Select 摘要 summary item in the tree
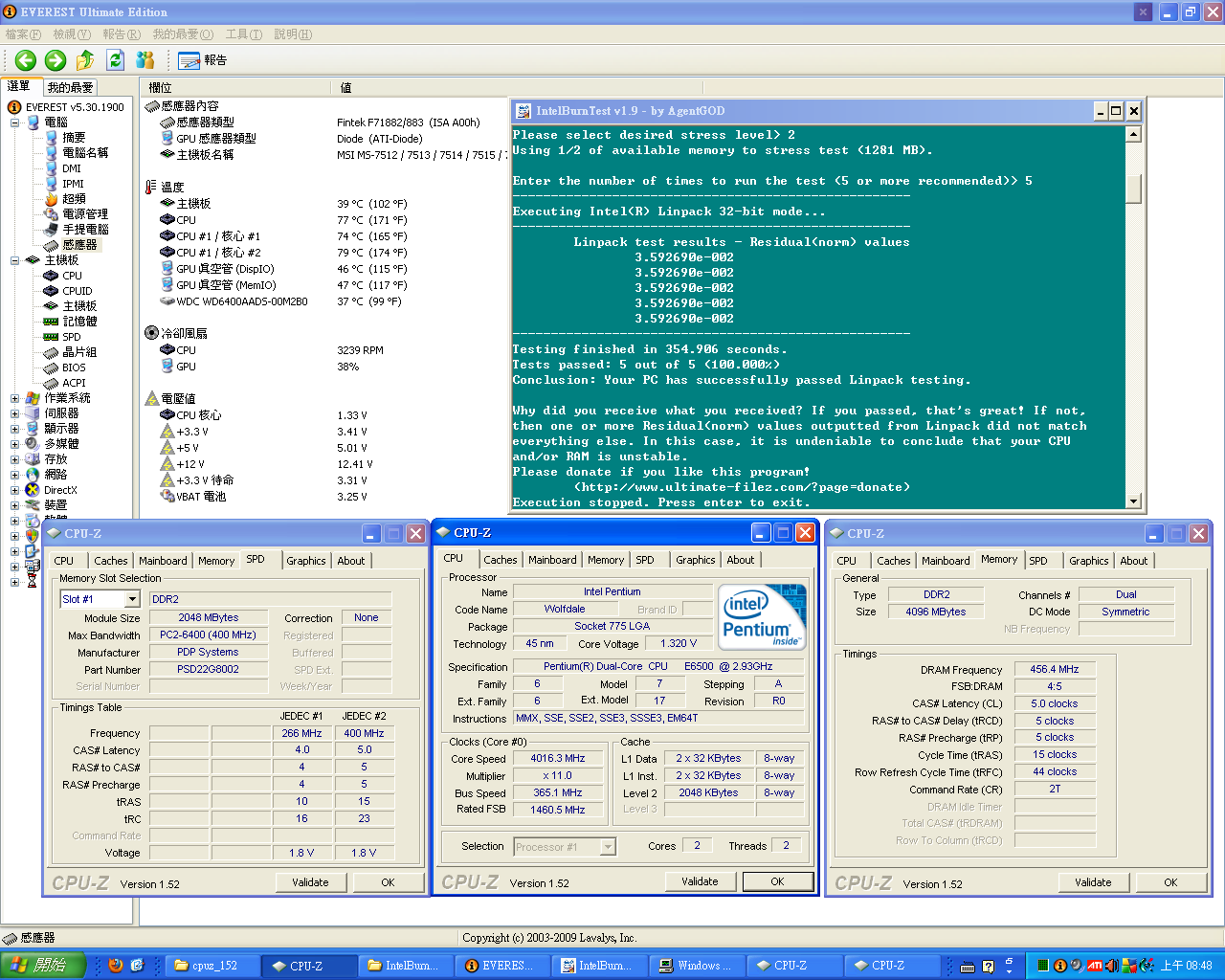This screenshot has height=980, width=1225. point(74,138)
